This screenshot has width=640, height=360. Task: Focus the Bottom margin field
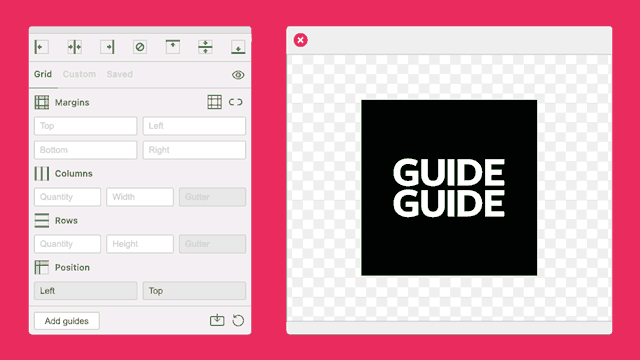pyautogui.click(x=86, y=150)
